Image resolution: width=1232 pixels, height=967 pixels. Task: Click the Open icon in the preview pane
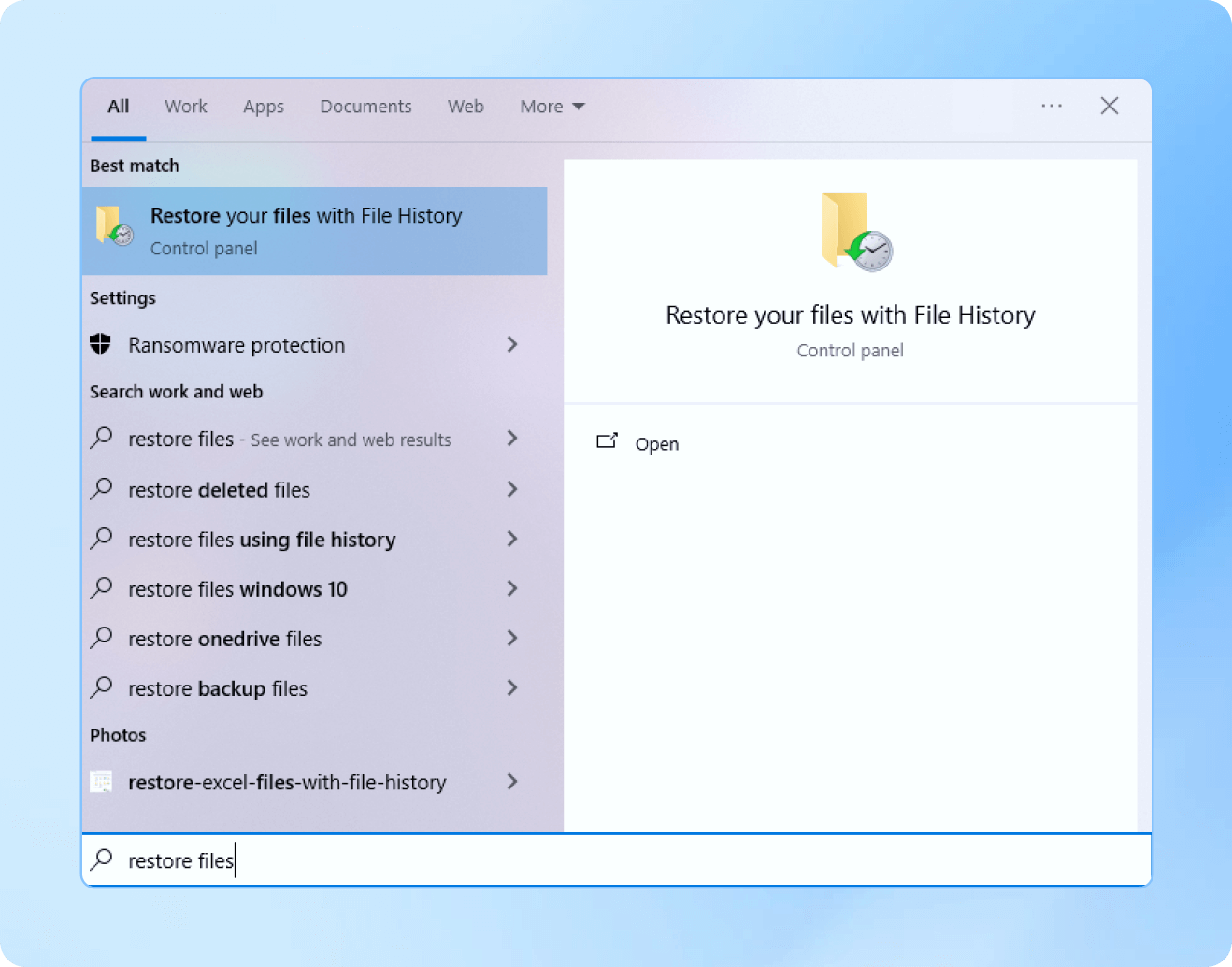point(608,441)
